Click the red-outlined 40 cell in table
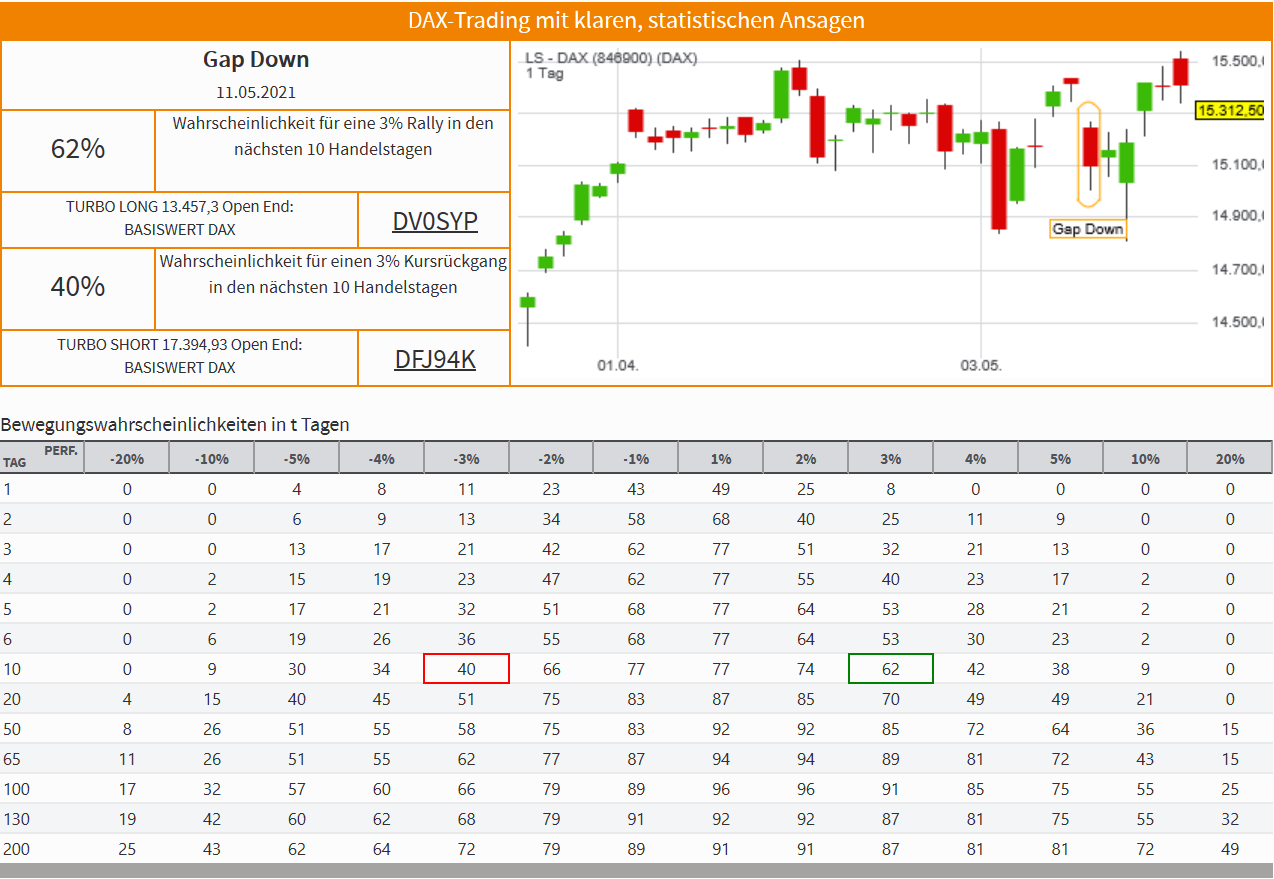 point(466,669)
